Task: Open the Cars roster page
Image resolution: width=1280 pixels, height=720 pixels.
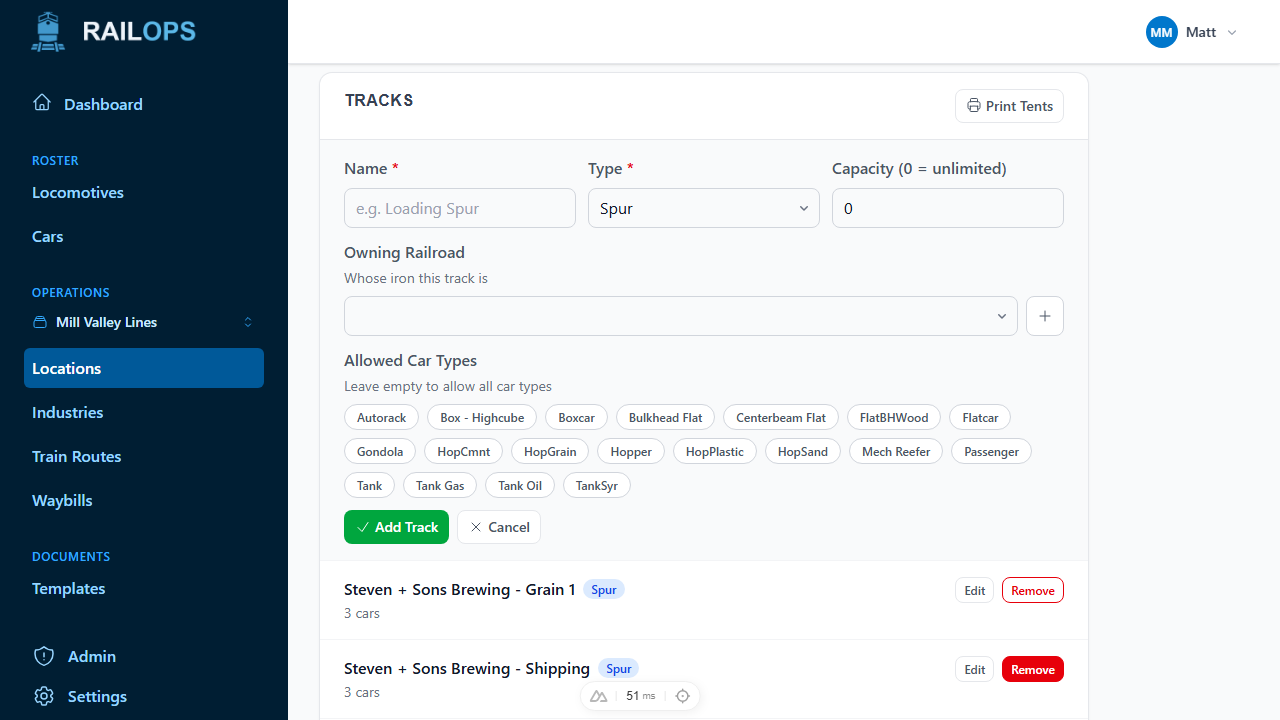Action: click(48, 236)
